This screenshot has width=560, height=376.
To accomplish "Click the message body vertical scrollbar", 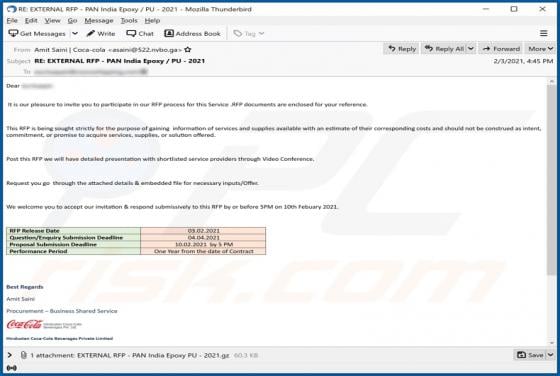I will (x=551, y=180).
